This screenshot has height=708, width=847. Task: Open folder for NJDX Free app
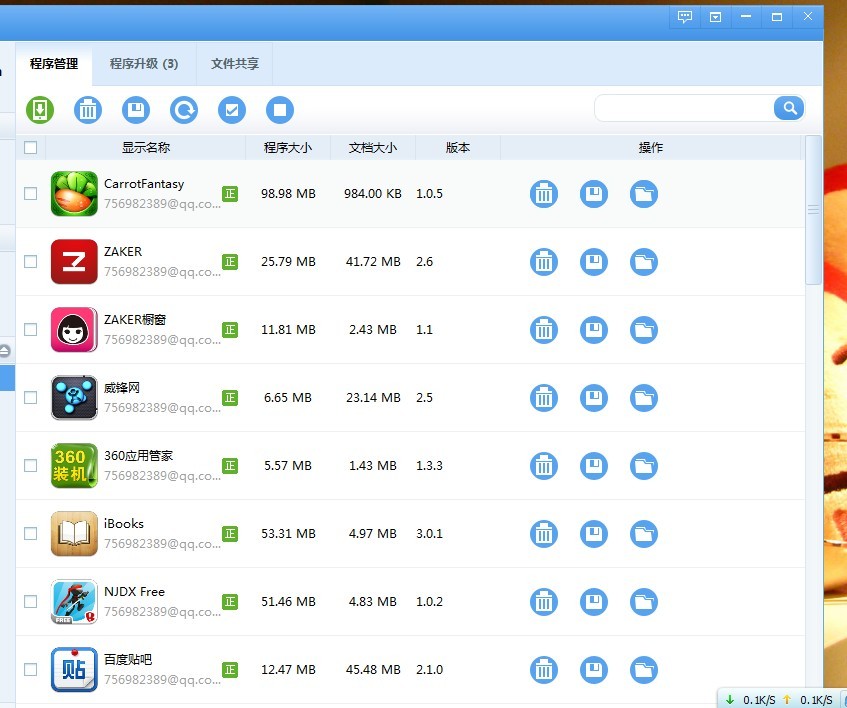coord(644,602)
